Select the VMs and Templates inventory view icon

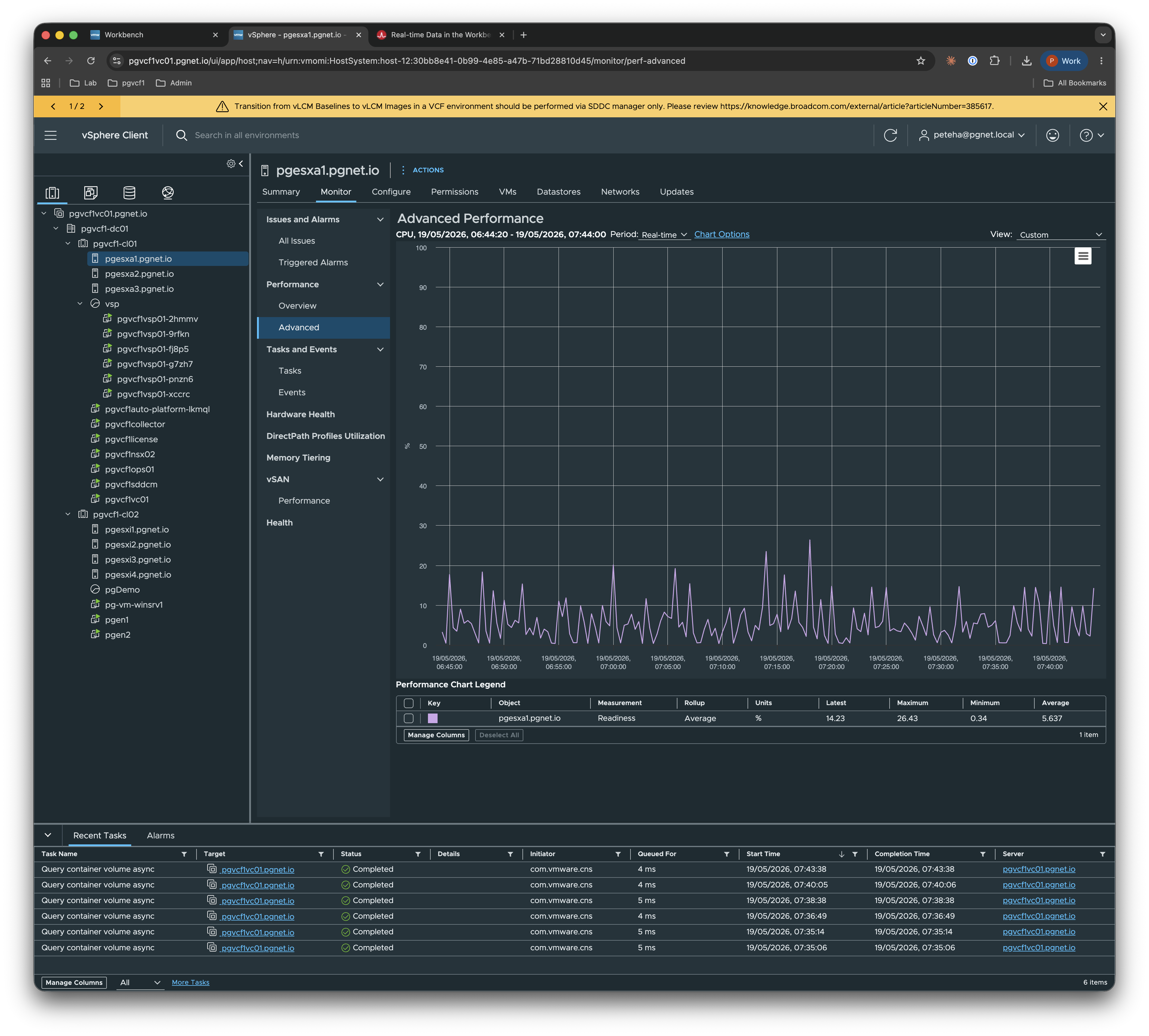(91, 193)
